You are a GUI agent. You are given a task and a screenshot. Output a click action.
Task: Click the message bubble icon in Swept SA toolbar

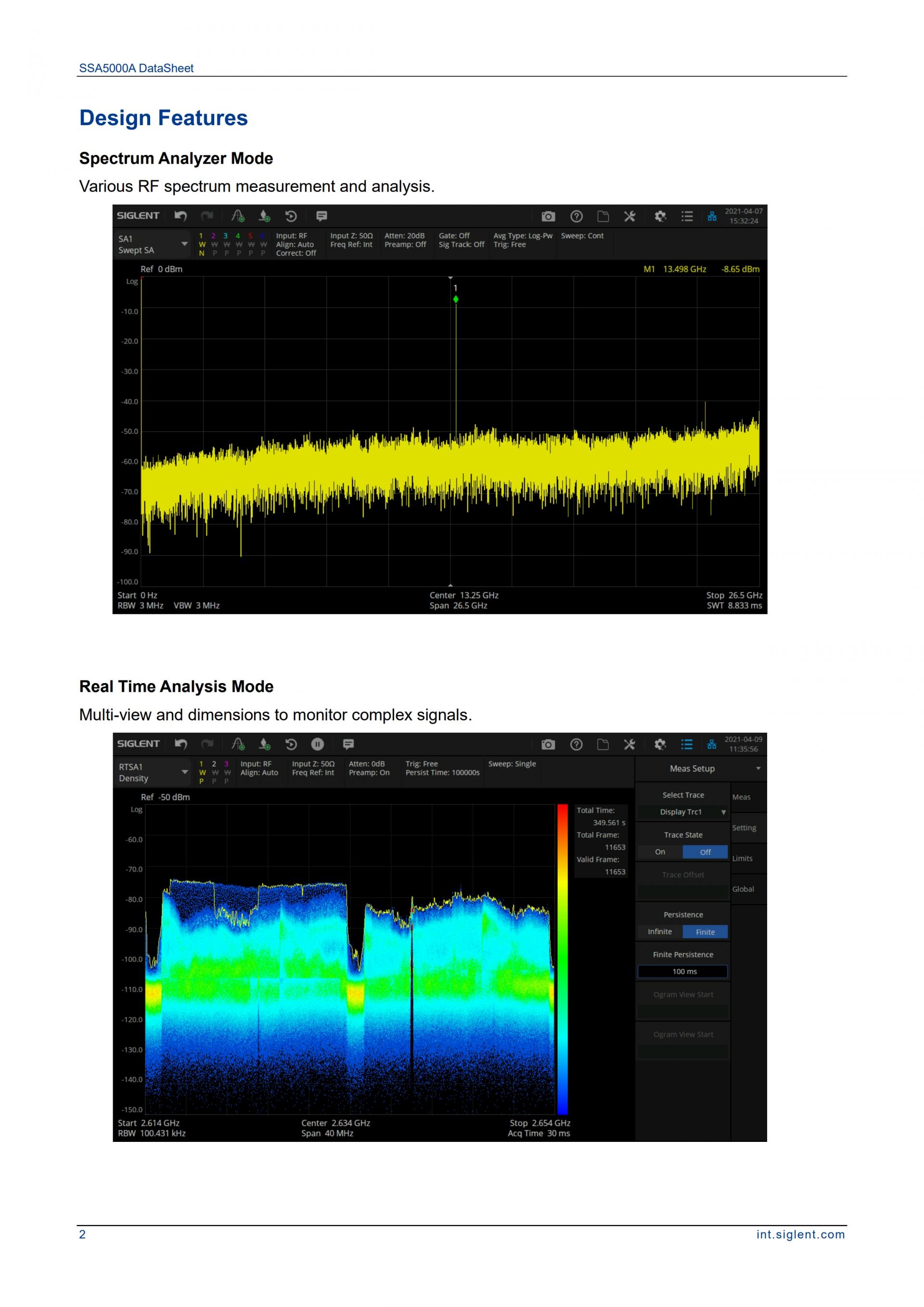(x=321, y=216)
